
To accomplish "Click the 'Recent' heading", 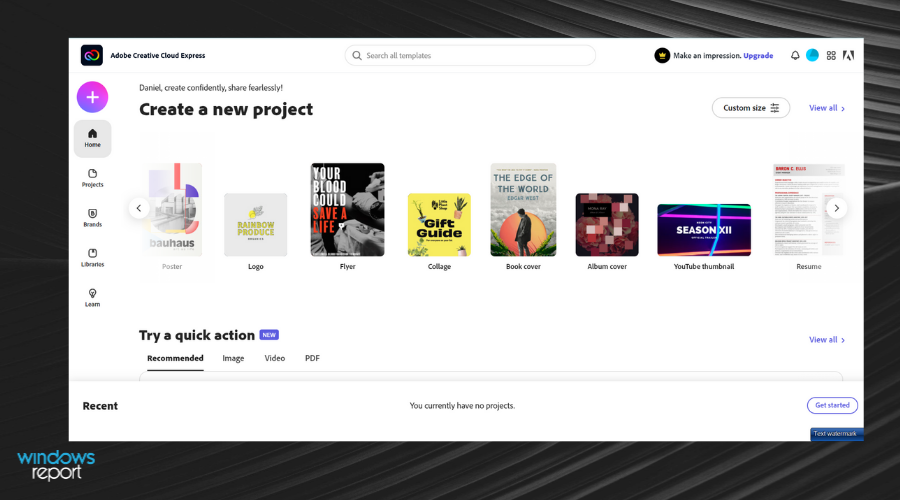I will 100,406.
